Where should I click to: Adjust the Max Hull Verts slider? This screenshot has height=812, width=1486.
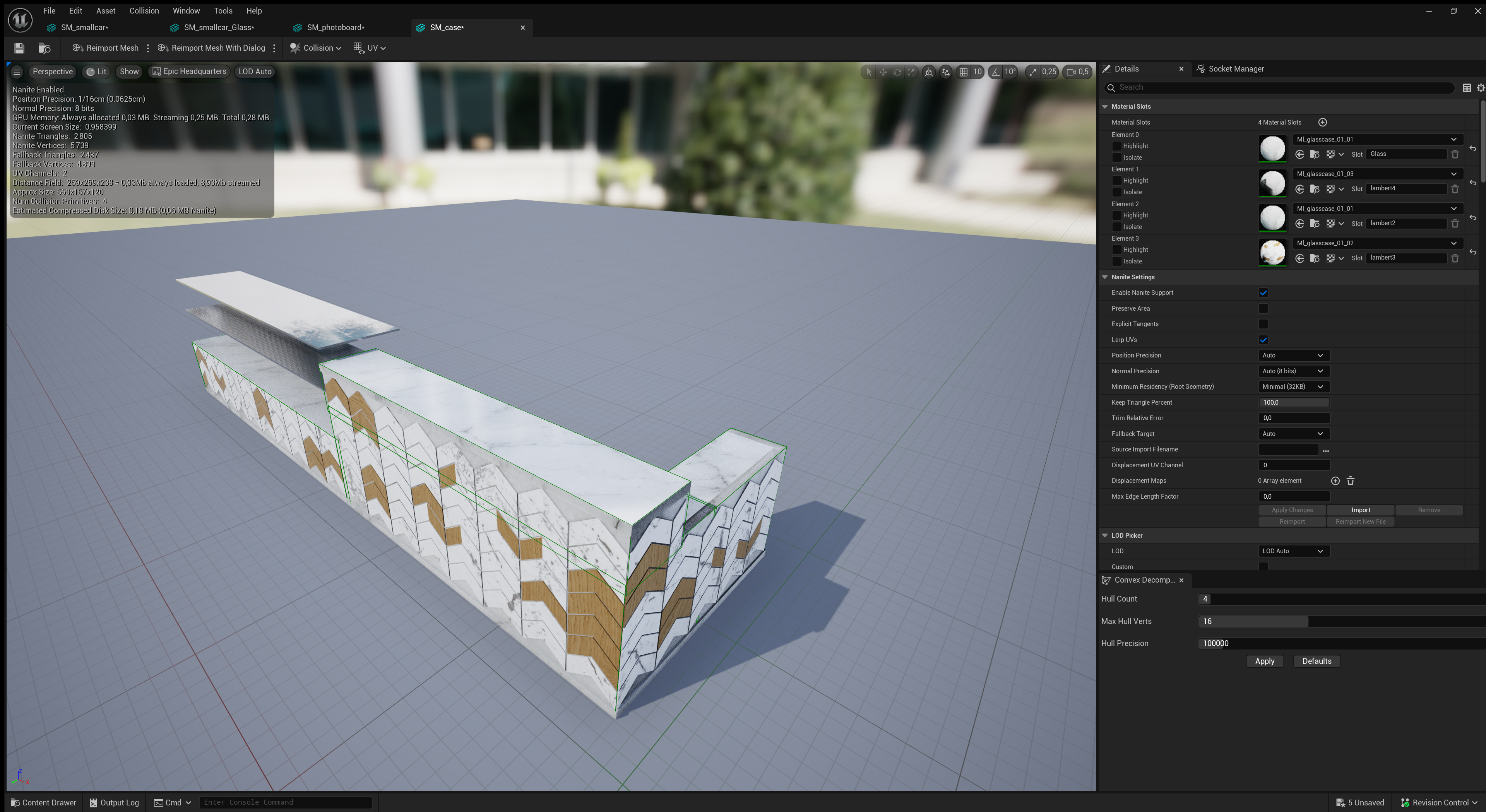click(1307, 621)
